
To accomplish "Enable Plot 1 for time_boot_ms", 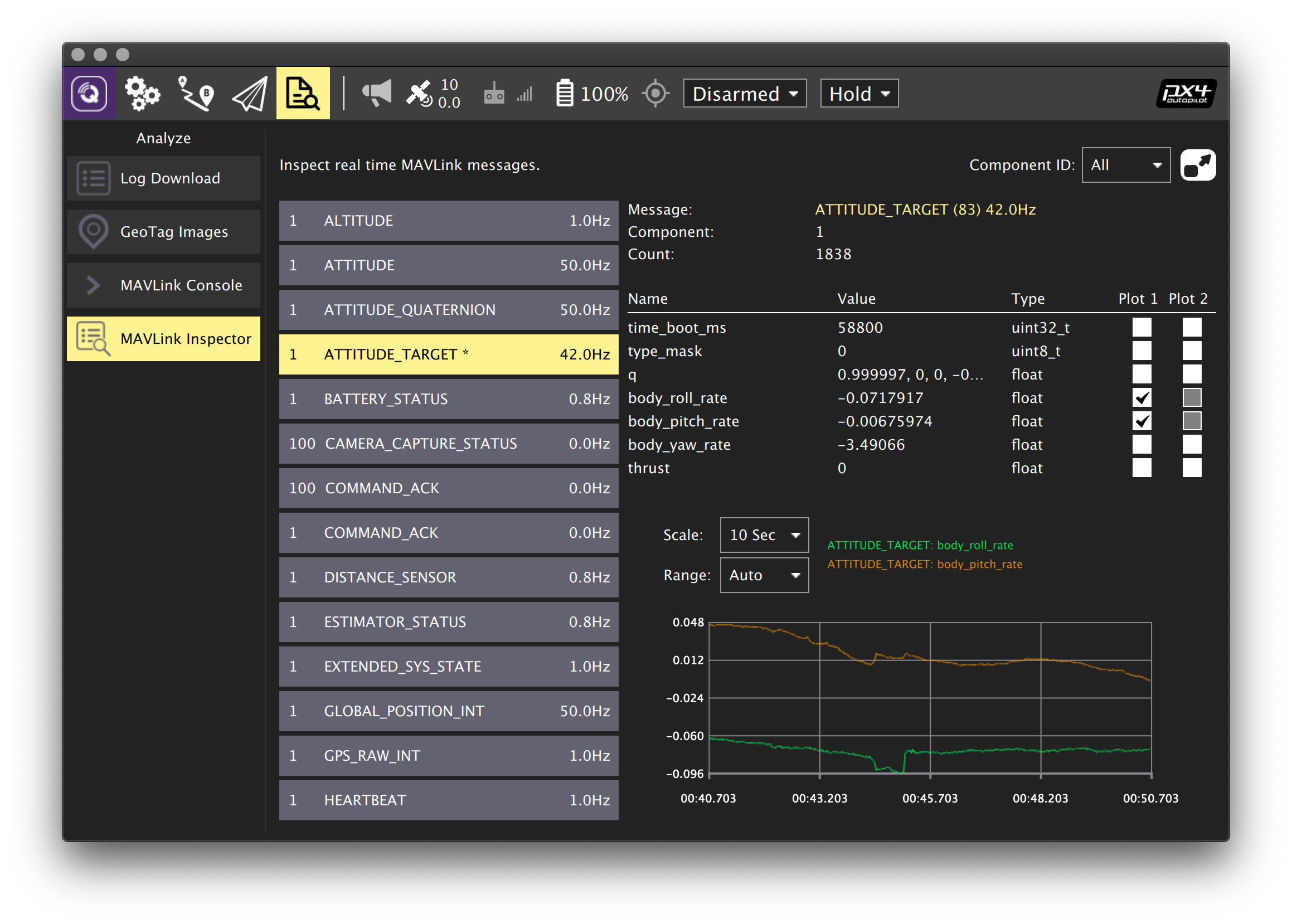I will [x=1142, y=328].
